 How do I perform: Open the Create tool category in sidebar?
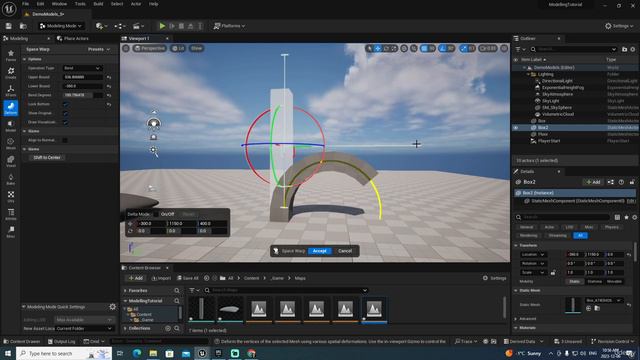(x=11, y=73)
